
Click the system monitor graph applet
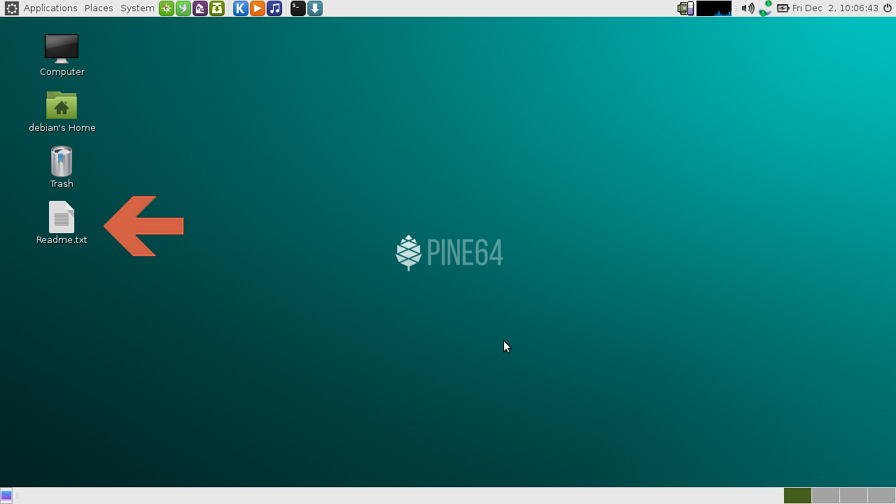click(x=714, y=8)
